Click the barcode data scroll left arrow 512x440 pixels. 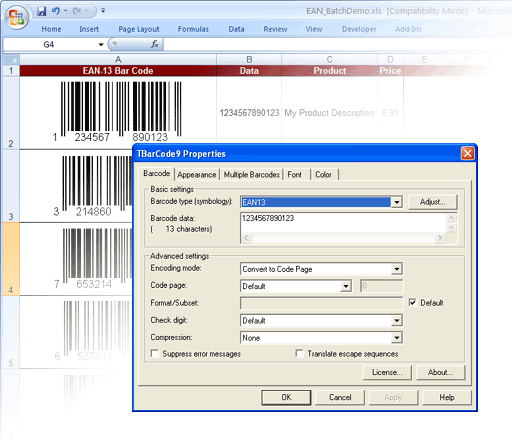point(246,238)
